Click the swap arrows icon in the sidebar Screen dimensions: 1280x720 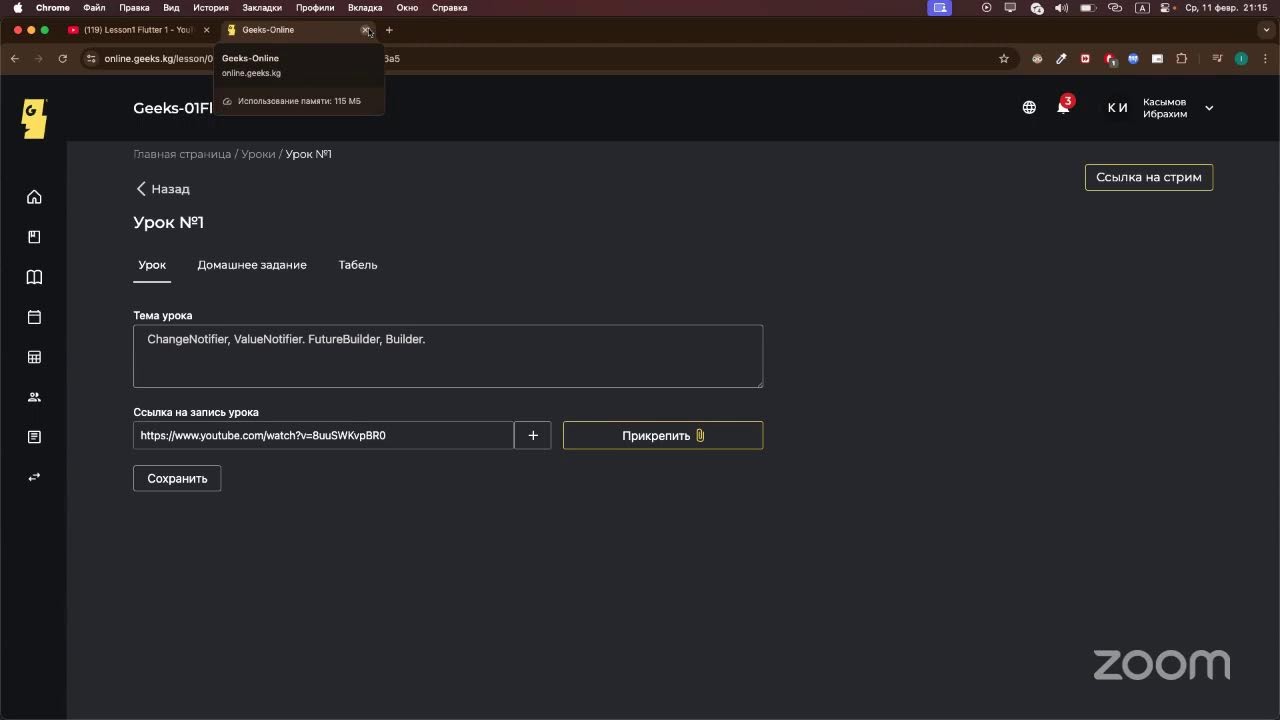[34, 477]
